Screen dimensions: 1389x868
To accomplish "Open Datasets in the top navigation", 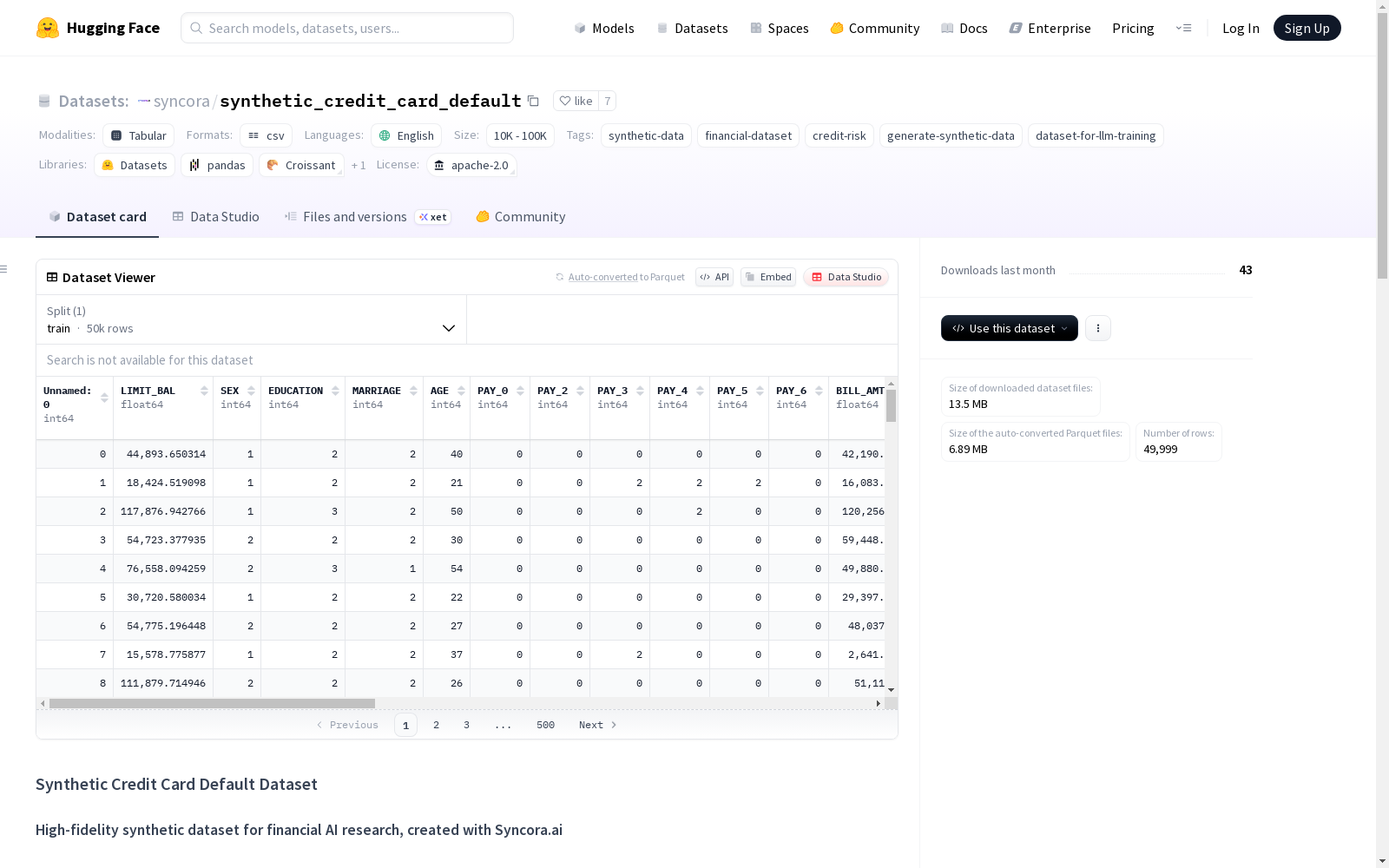I will click(x=692, y=28).
